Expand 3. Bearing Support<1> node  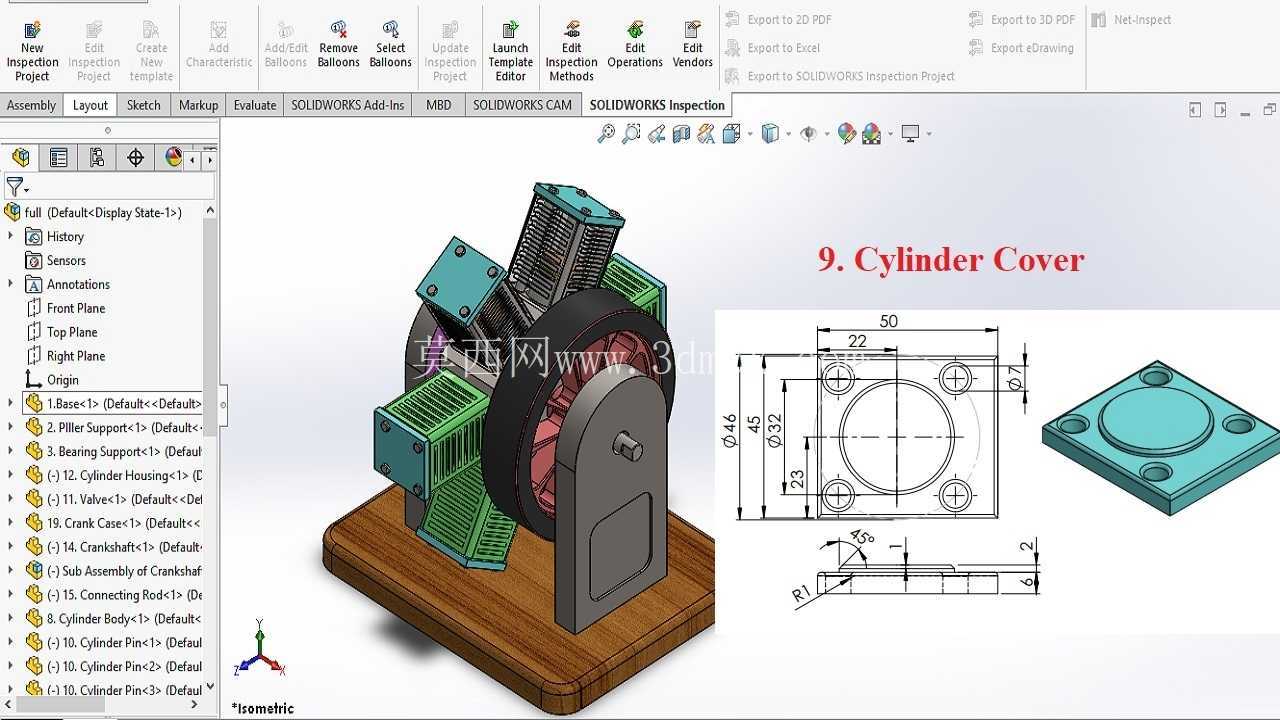[11, 451]
